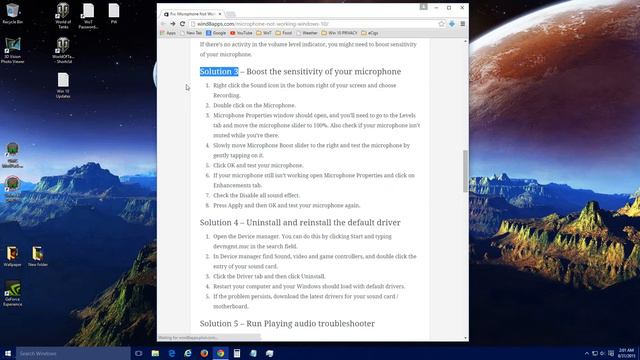
Task: Select the GeForce Experience desktop icon
Action: tap(12, 293)
